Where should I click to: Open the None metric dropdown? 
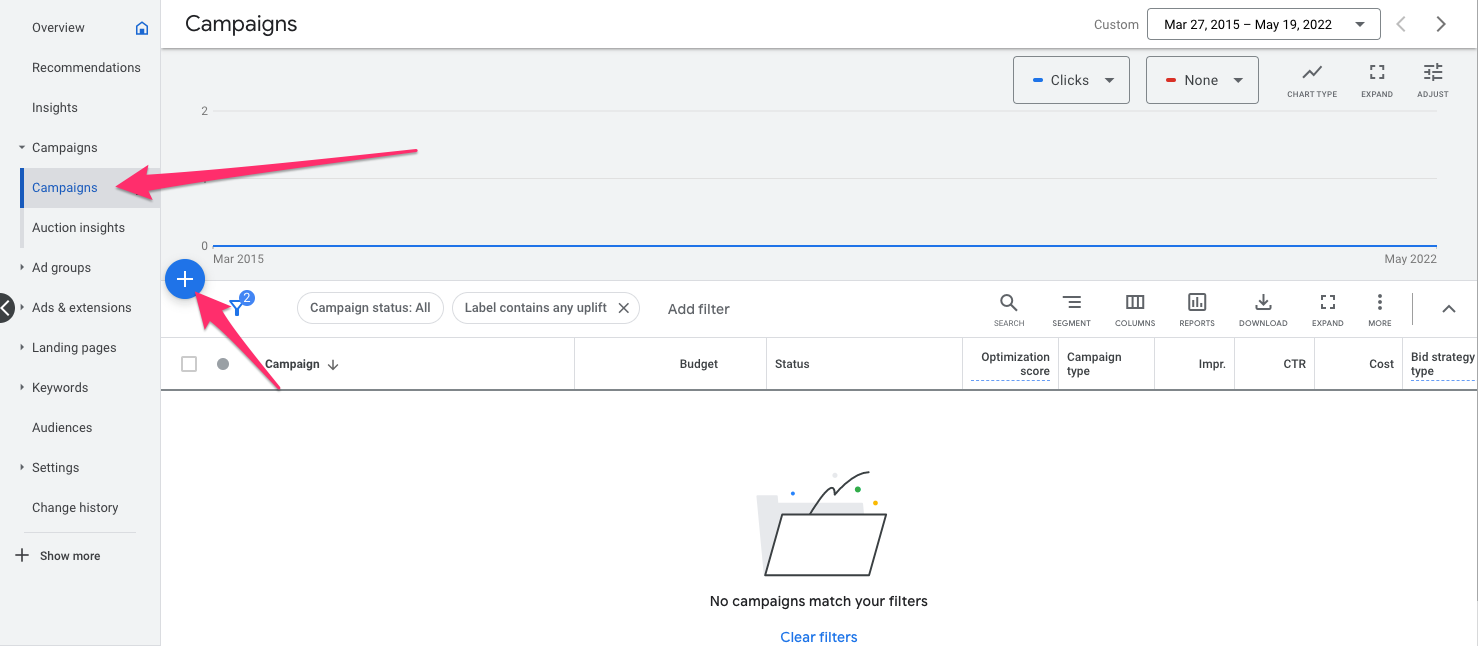click(1202, 80)
